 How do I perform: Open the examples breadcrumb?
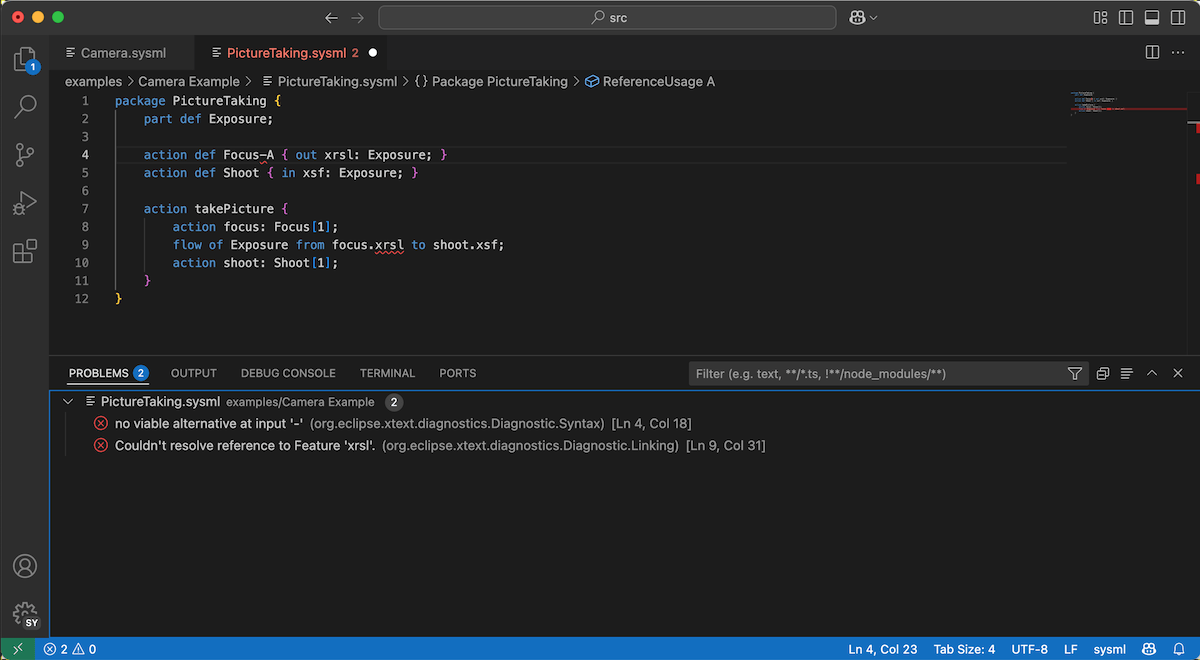(x=93, y=82)
